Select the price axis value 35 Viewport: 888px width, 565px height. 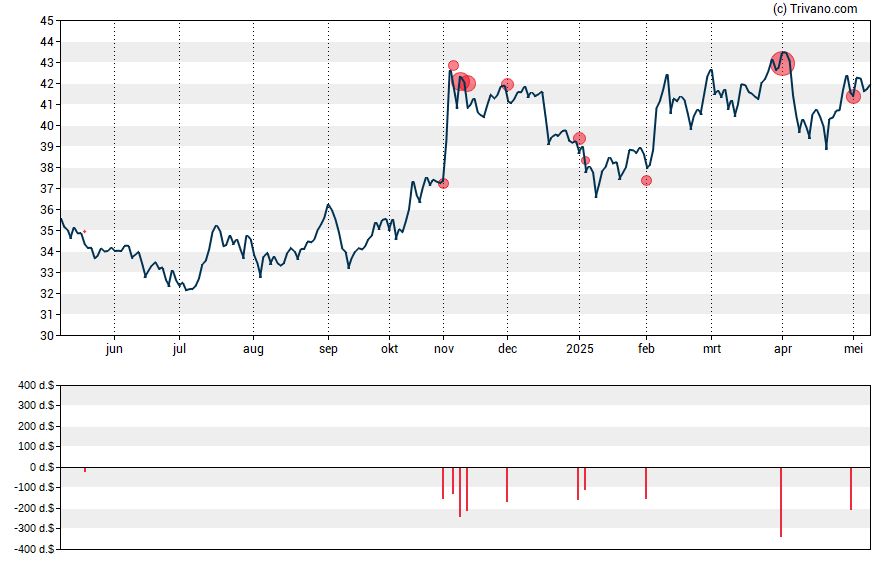(47, 230)
